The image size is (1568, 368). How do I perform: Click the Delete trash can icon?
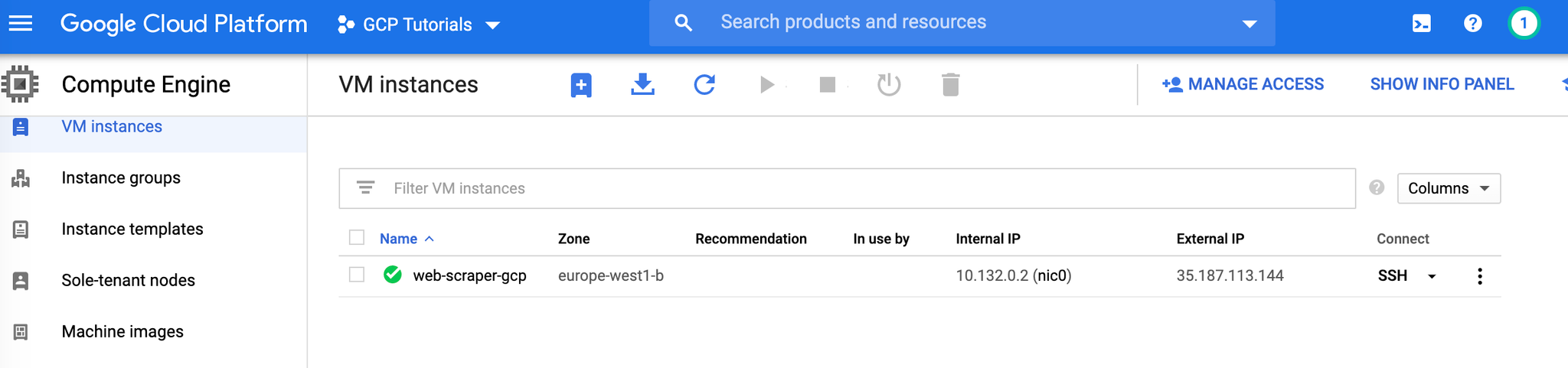click(950, 84)
